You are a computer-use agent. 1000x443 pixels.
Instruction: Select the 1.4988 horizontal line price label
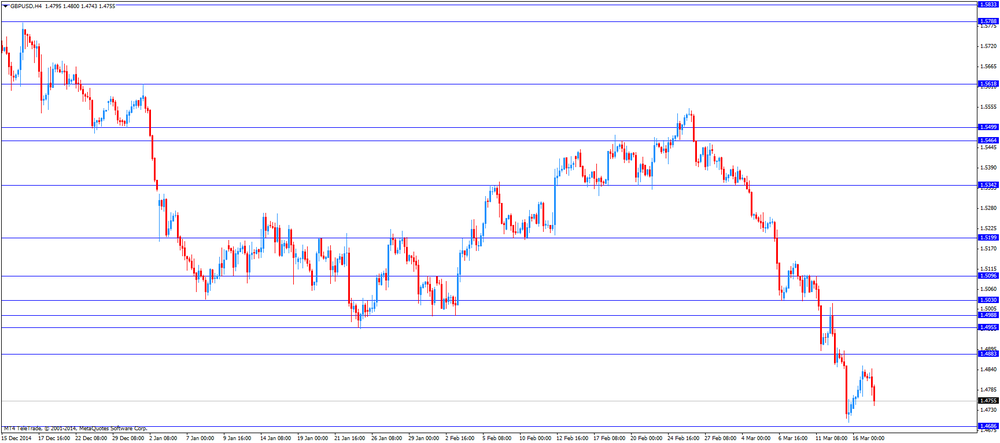point(987,315)
